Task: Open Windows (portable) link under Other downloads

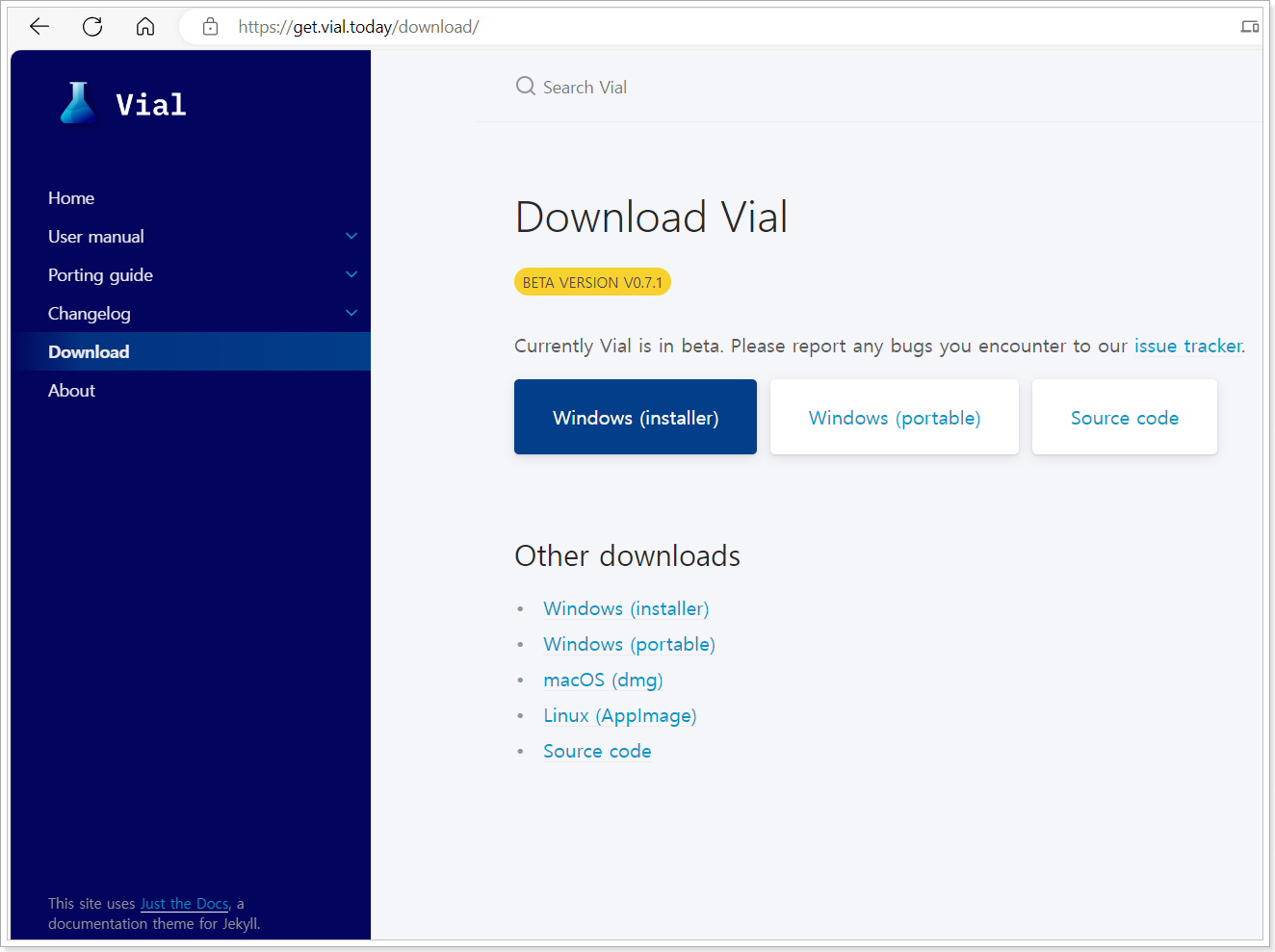Action: (x=629, y=644)
